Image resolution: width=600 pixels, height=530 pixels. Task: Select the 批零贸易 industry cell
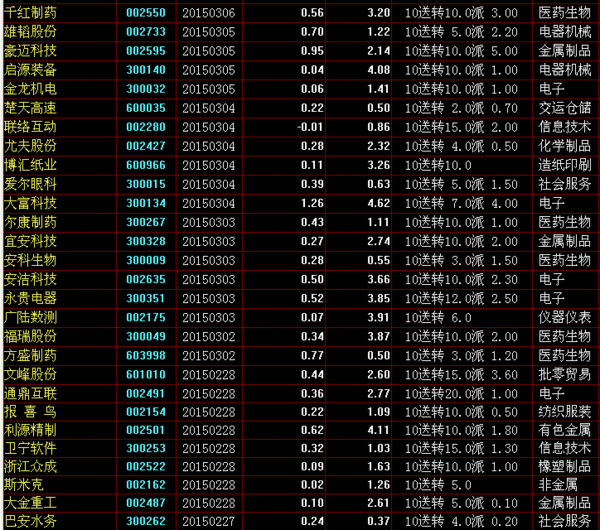pyautogui.click(x=564, y=374)
